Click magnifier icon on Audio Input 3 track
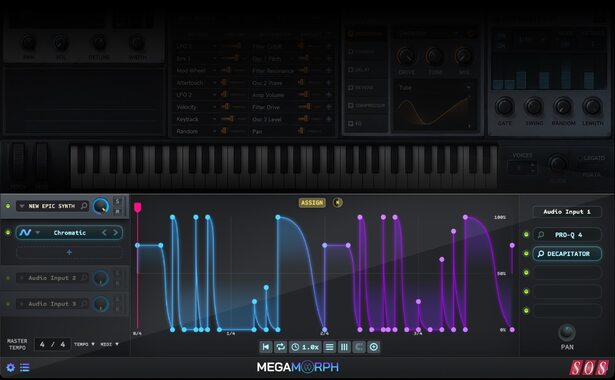The width and height of the screenshot is (615, 380). click(84, 304)
